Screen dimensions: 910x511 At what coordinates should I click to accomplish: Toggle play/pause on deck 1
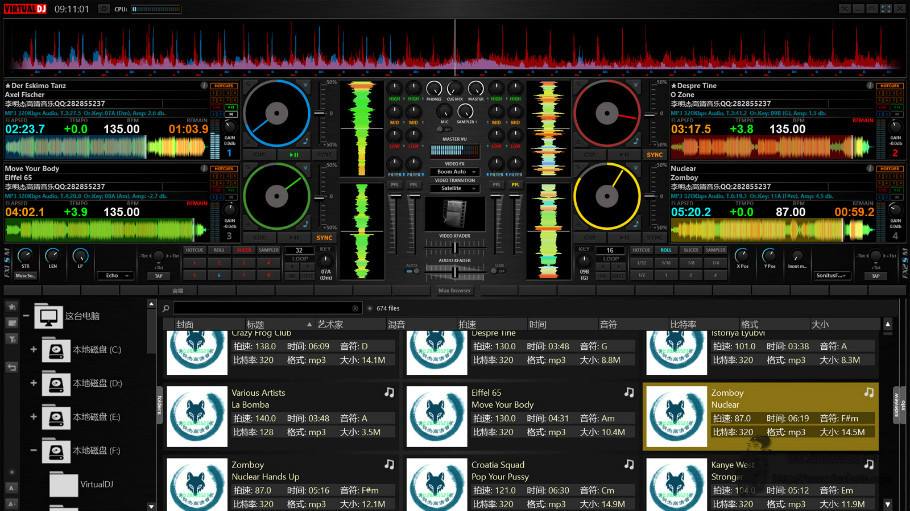pos(294,155)
